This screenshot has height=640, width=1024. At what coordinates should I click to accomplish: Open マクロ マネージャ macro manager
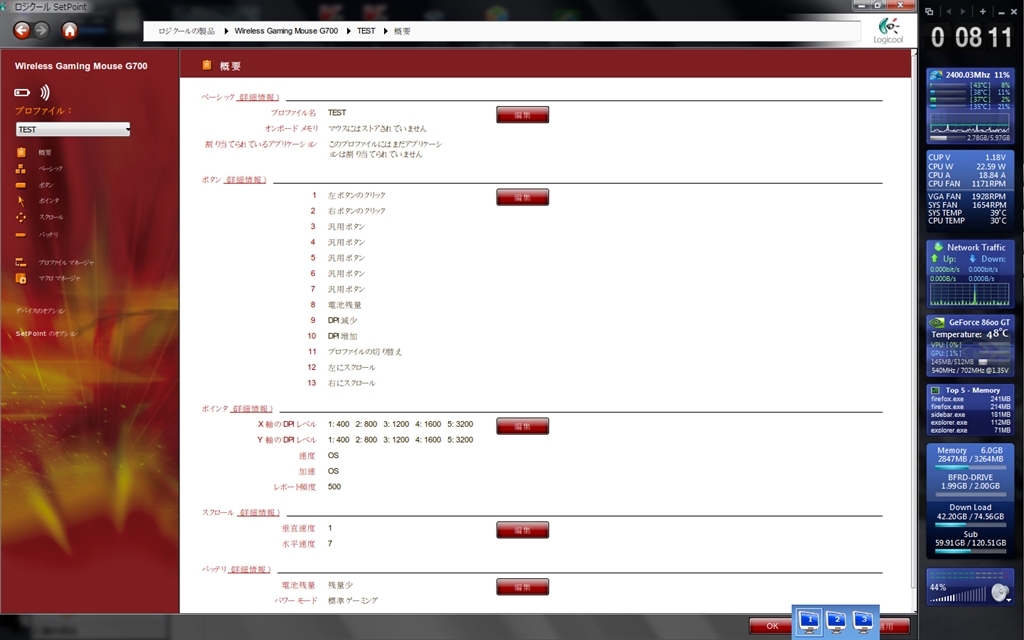click(59, 278)
